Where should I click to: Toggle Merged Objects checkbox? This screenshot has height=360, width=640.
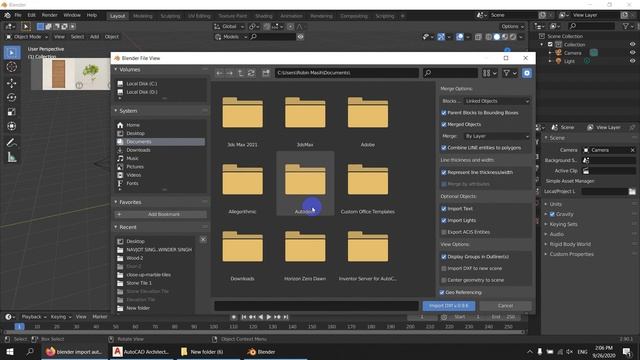coord(444,124)
